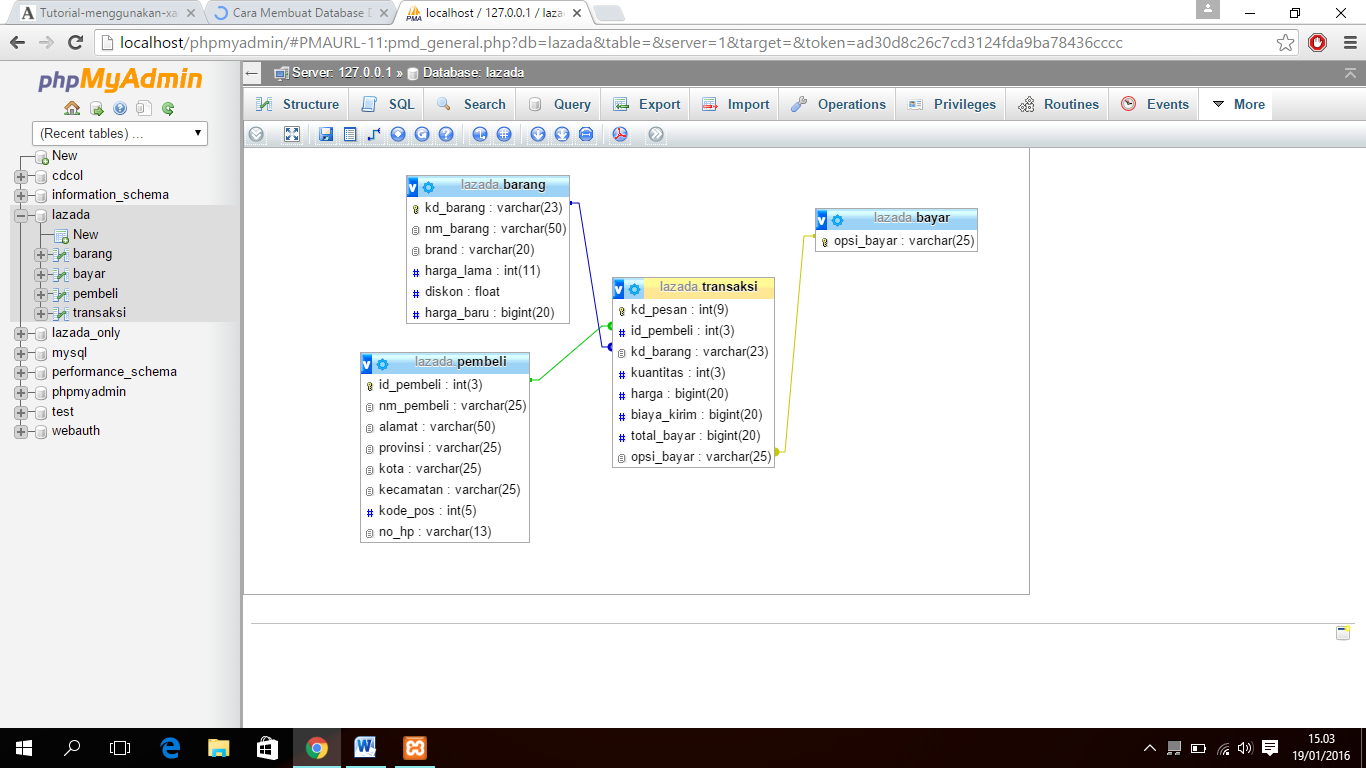This screenshot has width=1366, height=768.
Task: Open the MySQL documentation pages icon
Action: [144, 109]
